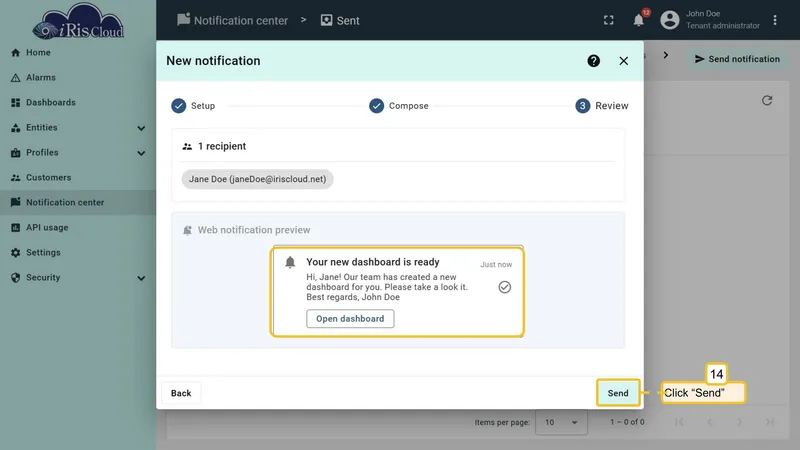Image resolution: width=800 pixels, height=450 pixels.
Task: Click the Entities shapes icon
Action: click(x=15, y=128)
